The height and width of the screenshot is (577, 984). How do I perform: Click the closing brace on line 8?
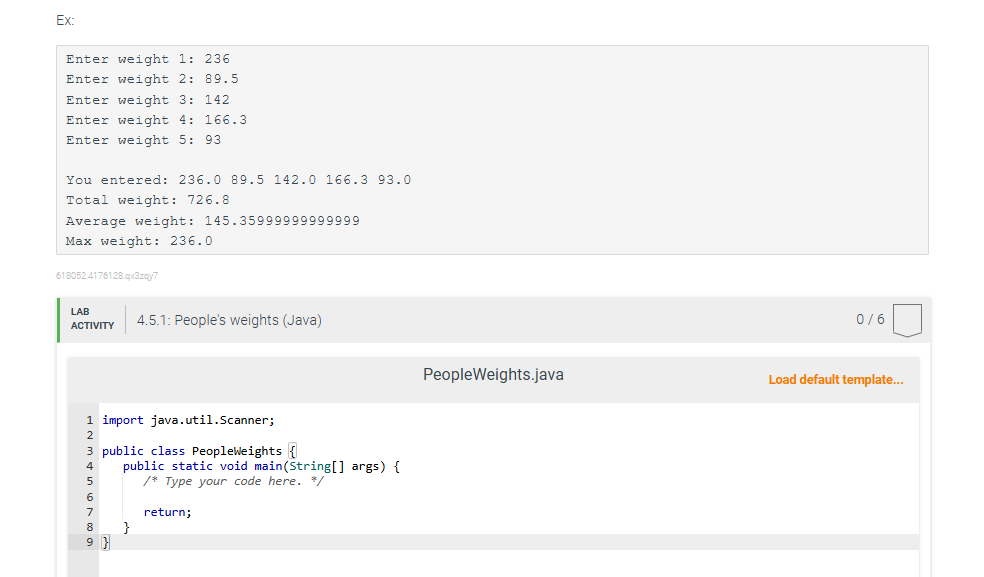(x=126, y=527)
